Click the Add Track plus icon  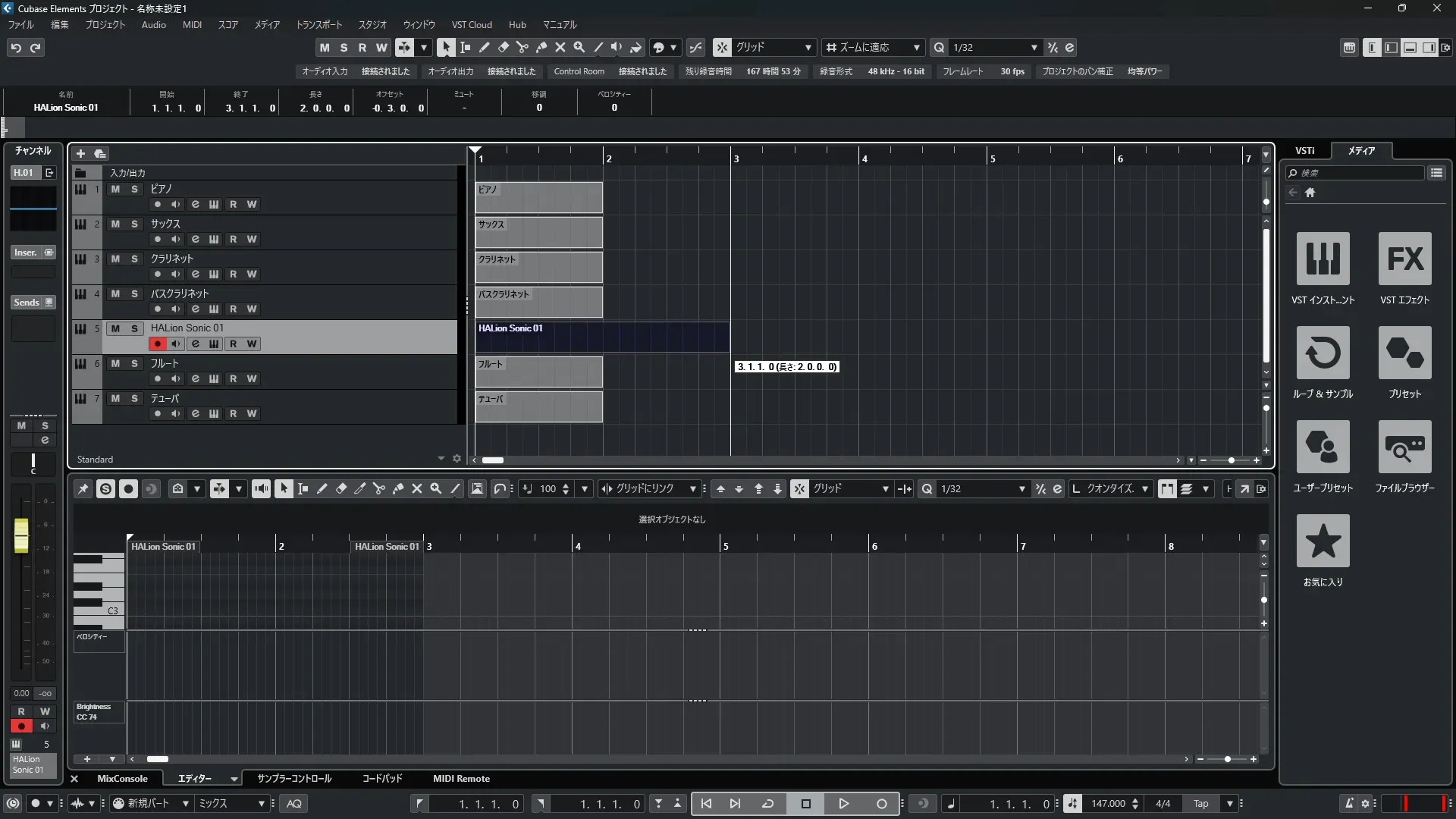[80, 154]
